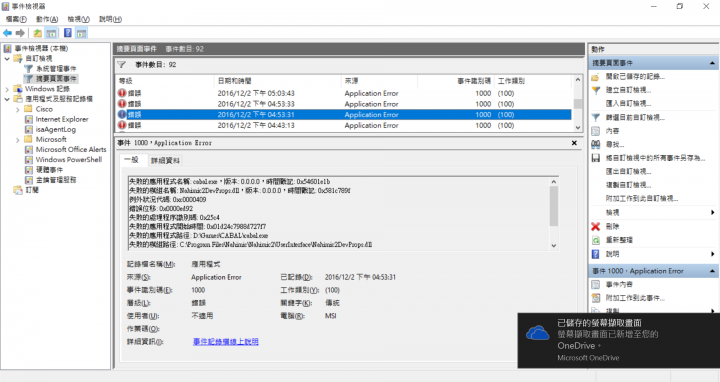Open the 說明 submenu arrow in actions pane

point(713,254)
